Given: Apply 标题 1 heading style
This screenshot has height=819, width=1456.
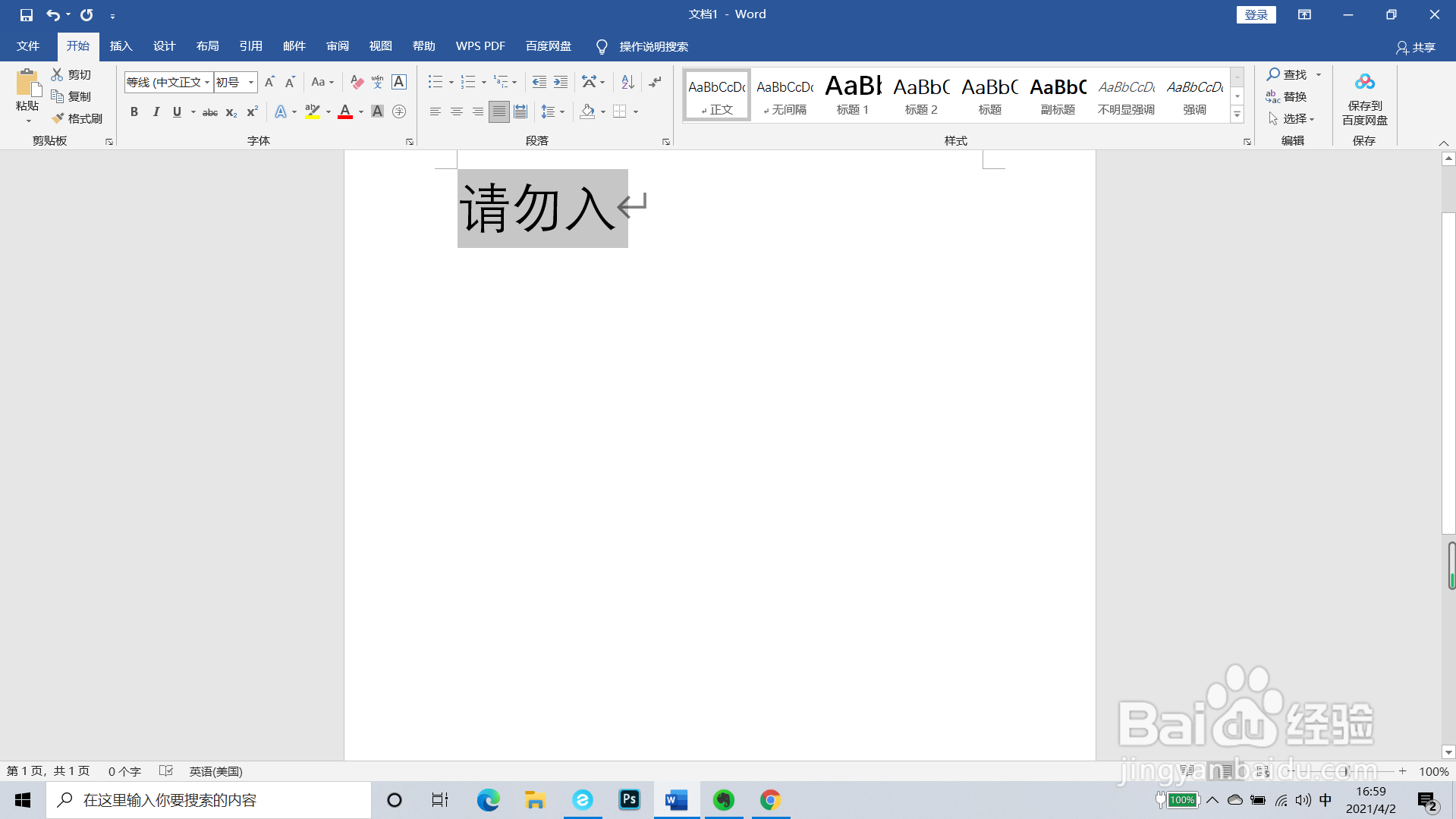Looking at the screenshot, I should pyautogui.click(x=853, y=95).
